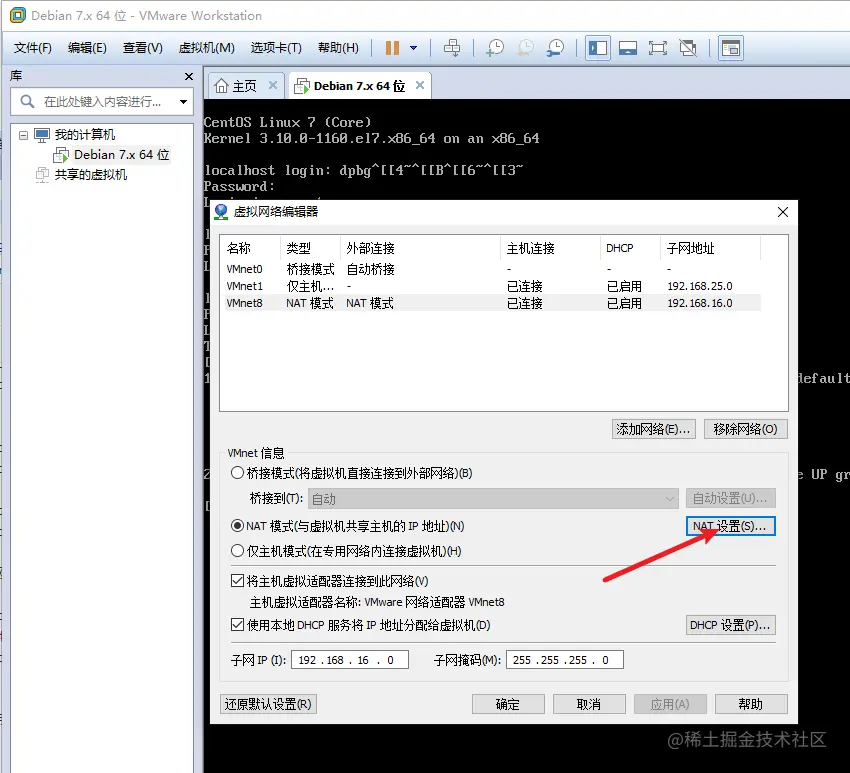Click the 我的计算机 computer icon

[x=42, y=134]
